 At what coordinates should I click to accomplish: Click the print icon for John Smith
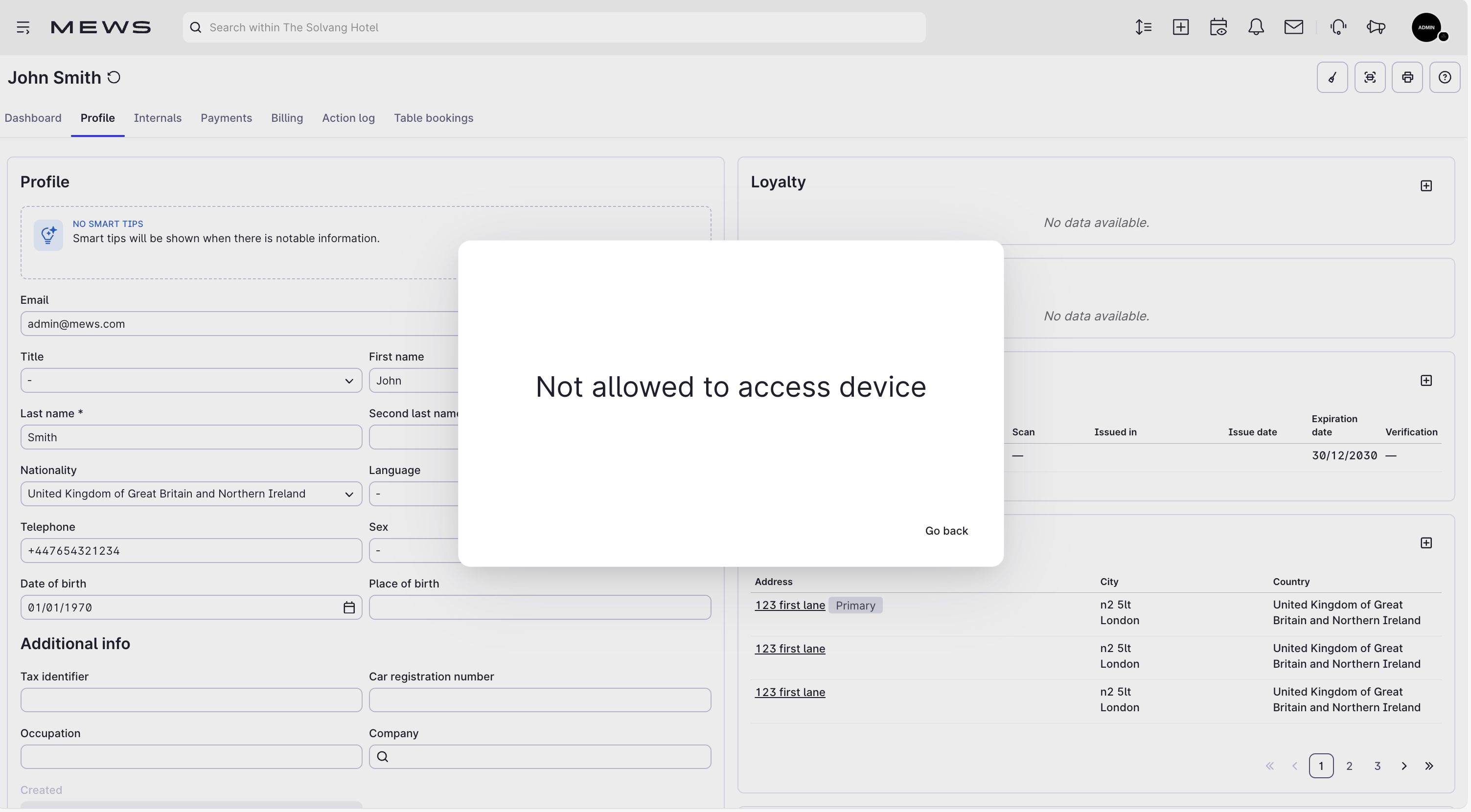pos(1407,78)
